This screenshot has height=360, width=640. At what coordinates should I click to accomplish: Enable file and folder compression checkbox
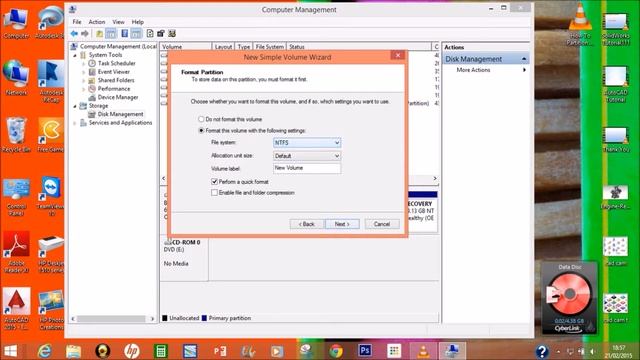tap(214, 193)
